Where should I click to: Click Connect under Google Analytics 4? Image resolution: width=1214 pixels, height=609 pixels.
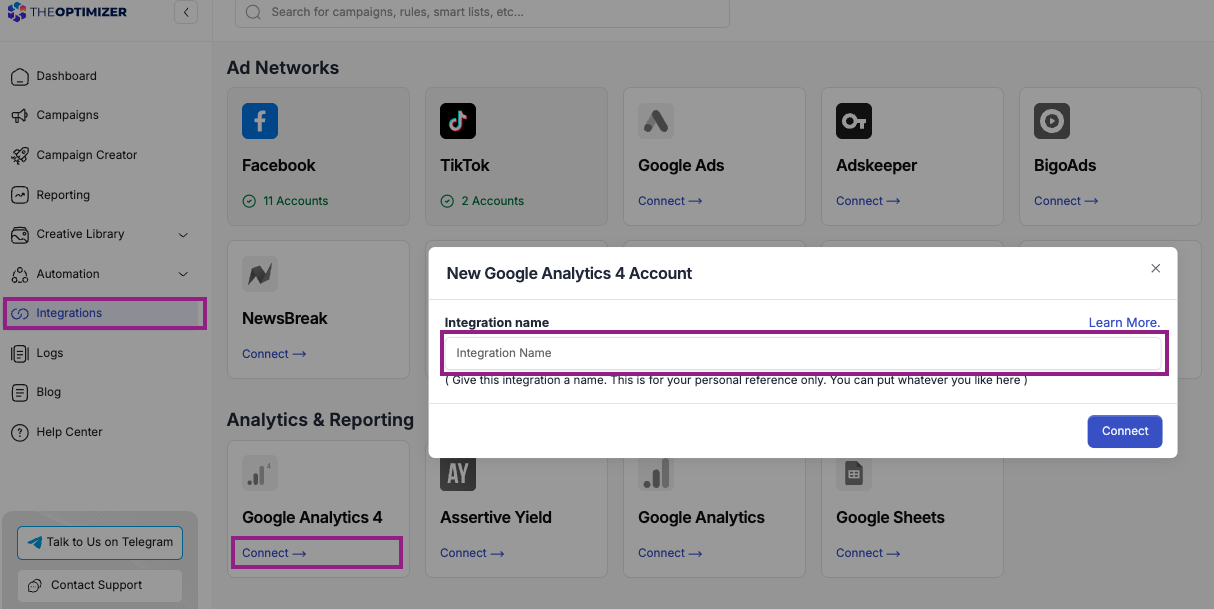click(x=274, y=553)
